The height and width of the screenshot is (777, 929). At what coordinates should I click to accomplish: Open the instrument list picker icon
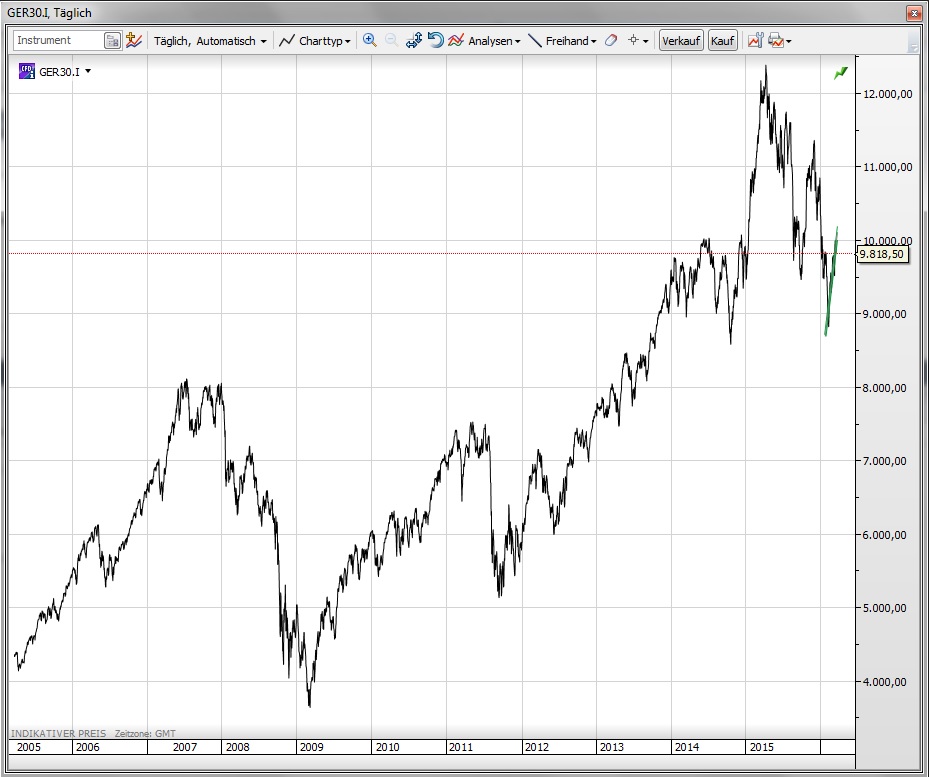(x=113, y=41)
